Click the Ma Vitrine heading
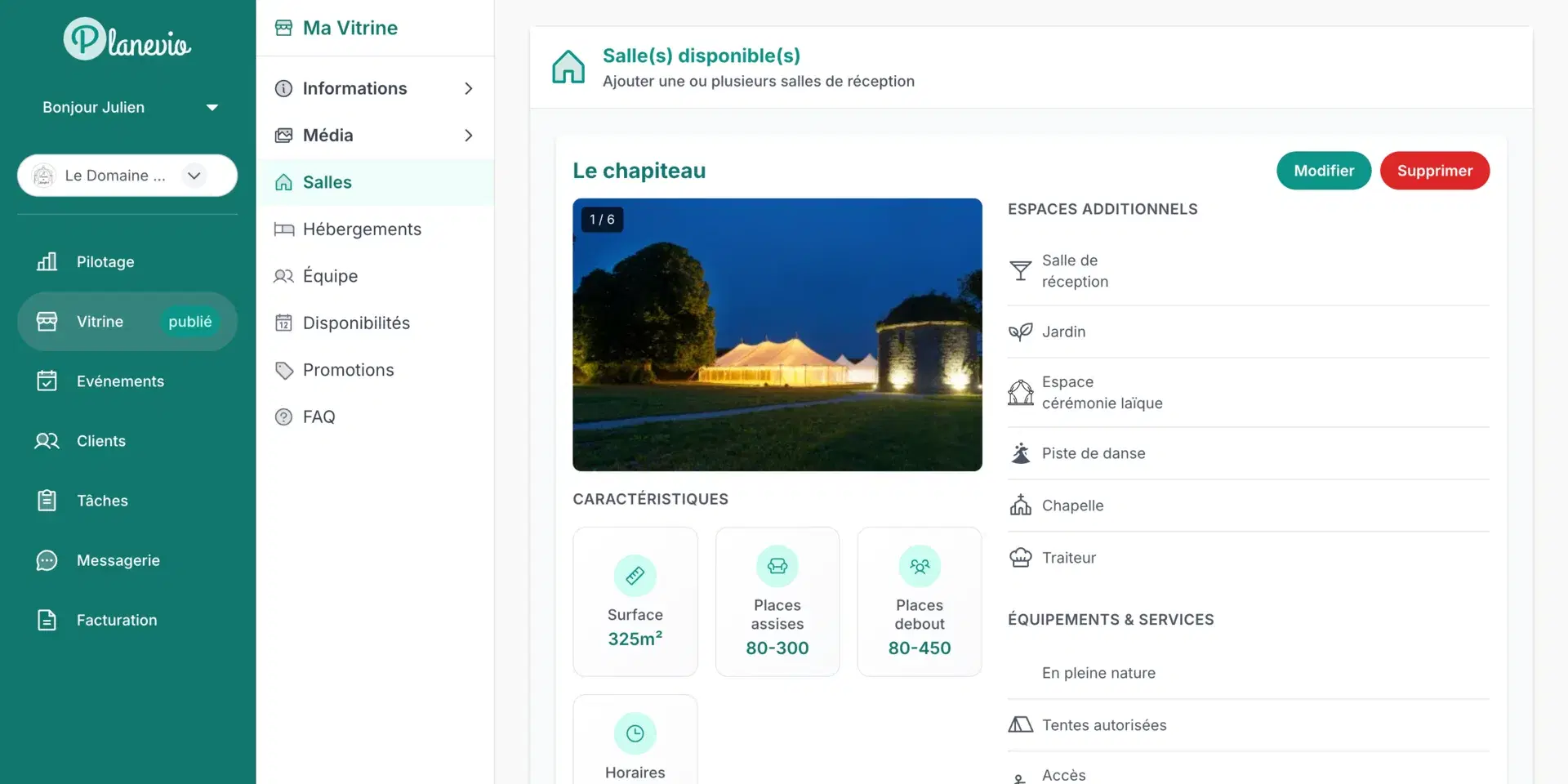This screenshot has height=784, width=1568. coord(350,28)
